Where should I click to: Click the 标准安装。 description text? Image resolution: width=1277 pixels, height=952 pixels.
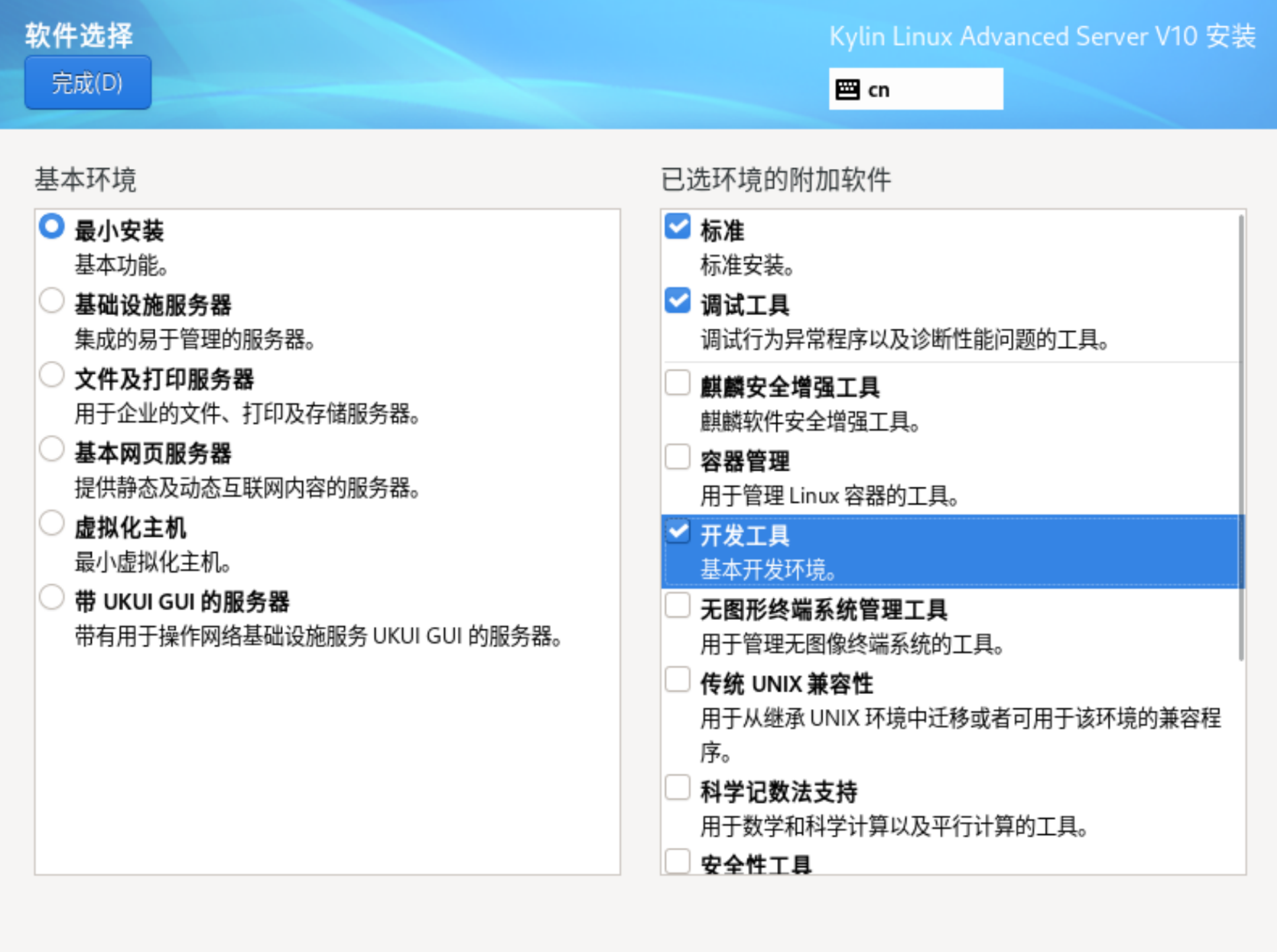[747, 265]
